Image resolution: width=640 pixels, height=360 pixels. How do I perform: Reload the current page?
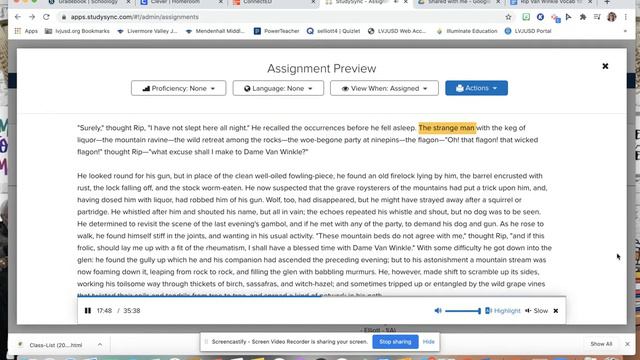(x=46, y=17)
